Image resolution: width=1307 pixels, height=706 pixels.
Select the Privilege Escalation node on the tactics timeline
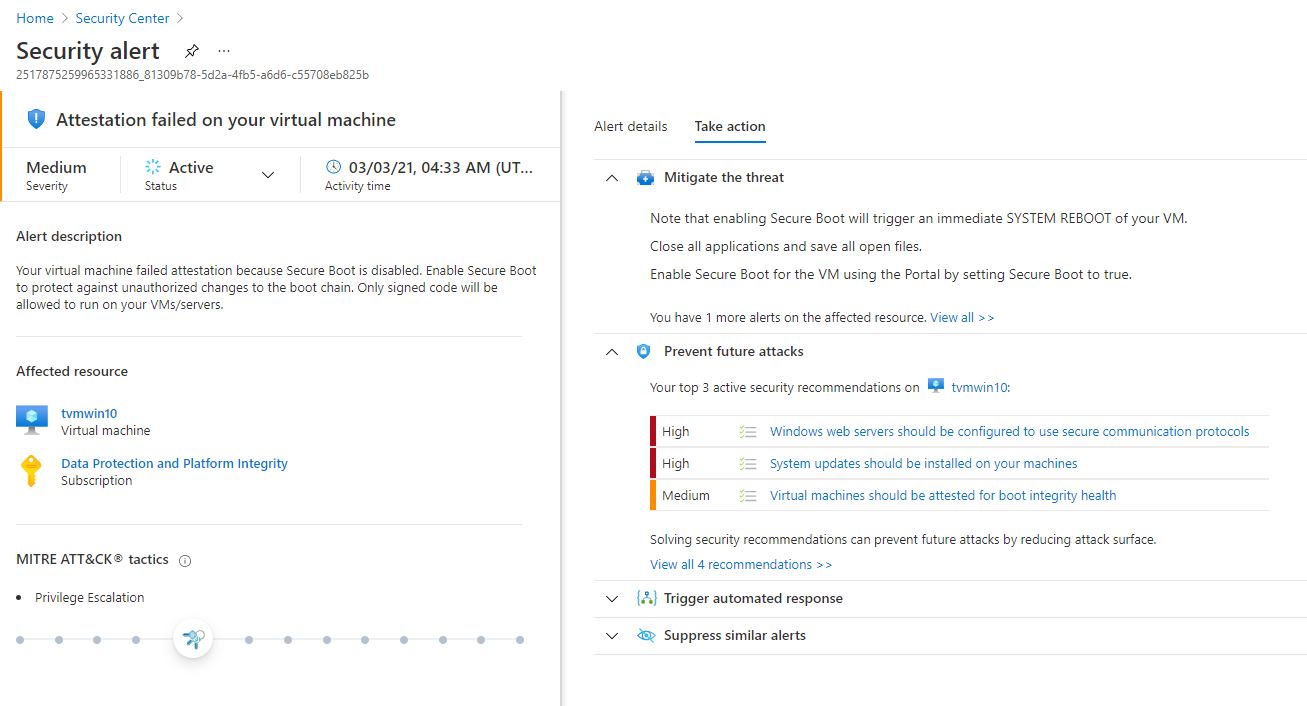coord(192,638)
